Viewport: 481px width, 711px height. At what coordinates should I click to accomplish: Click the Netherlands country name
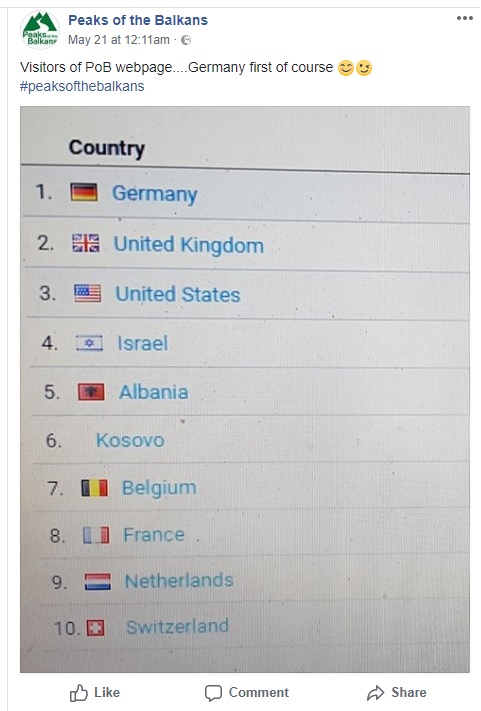click(179, 581)
